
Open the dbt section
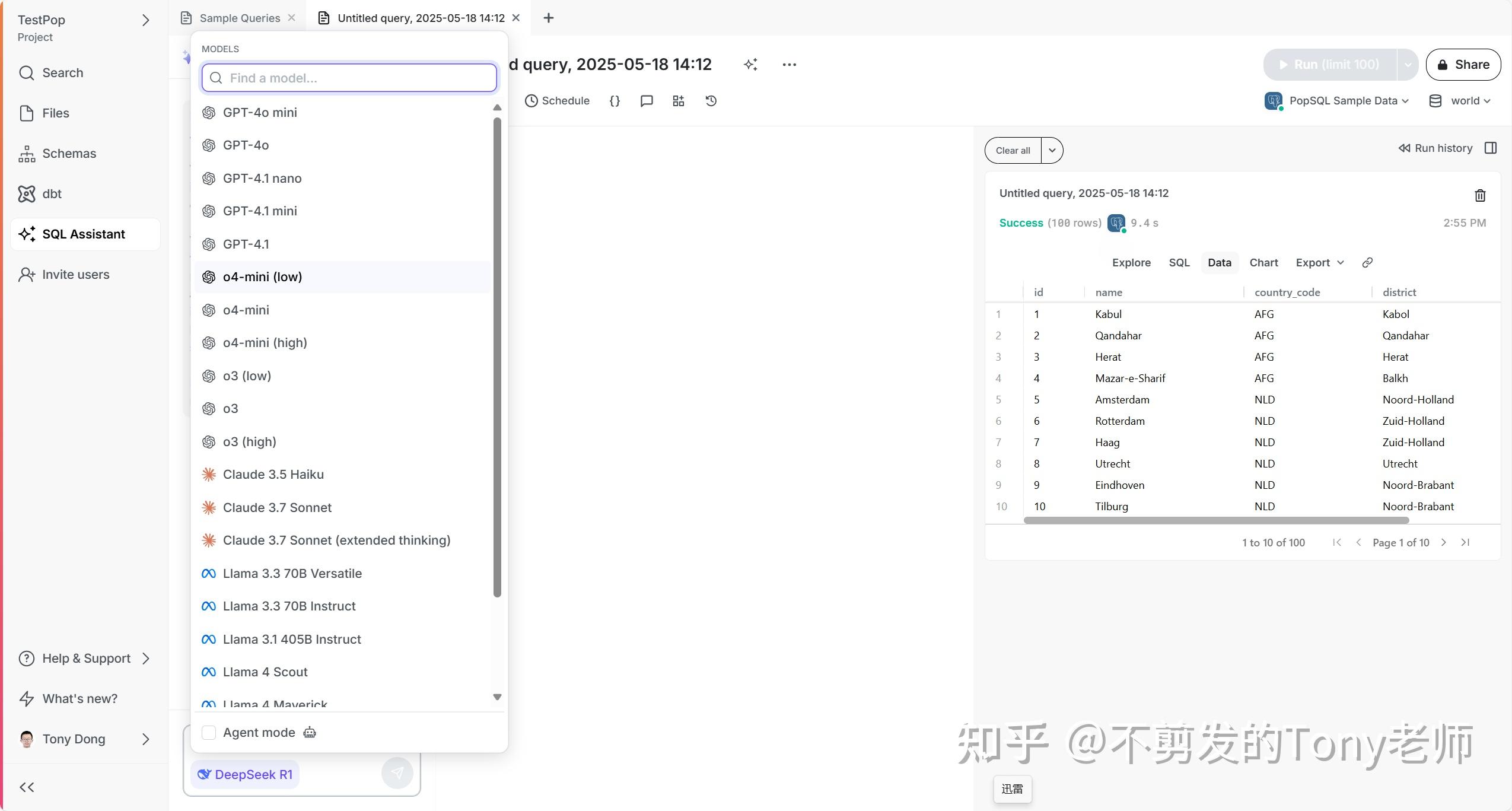52,193
